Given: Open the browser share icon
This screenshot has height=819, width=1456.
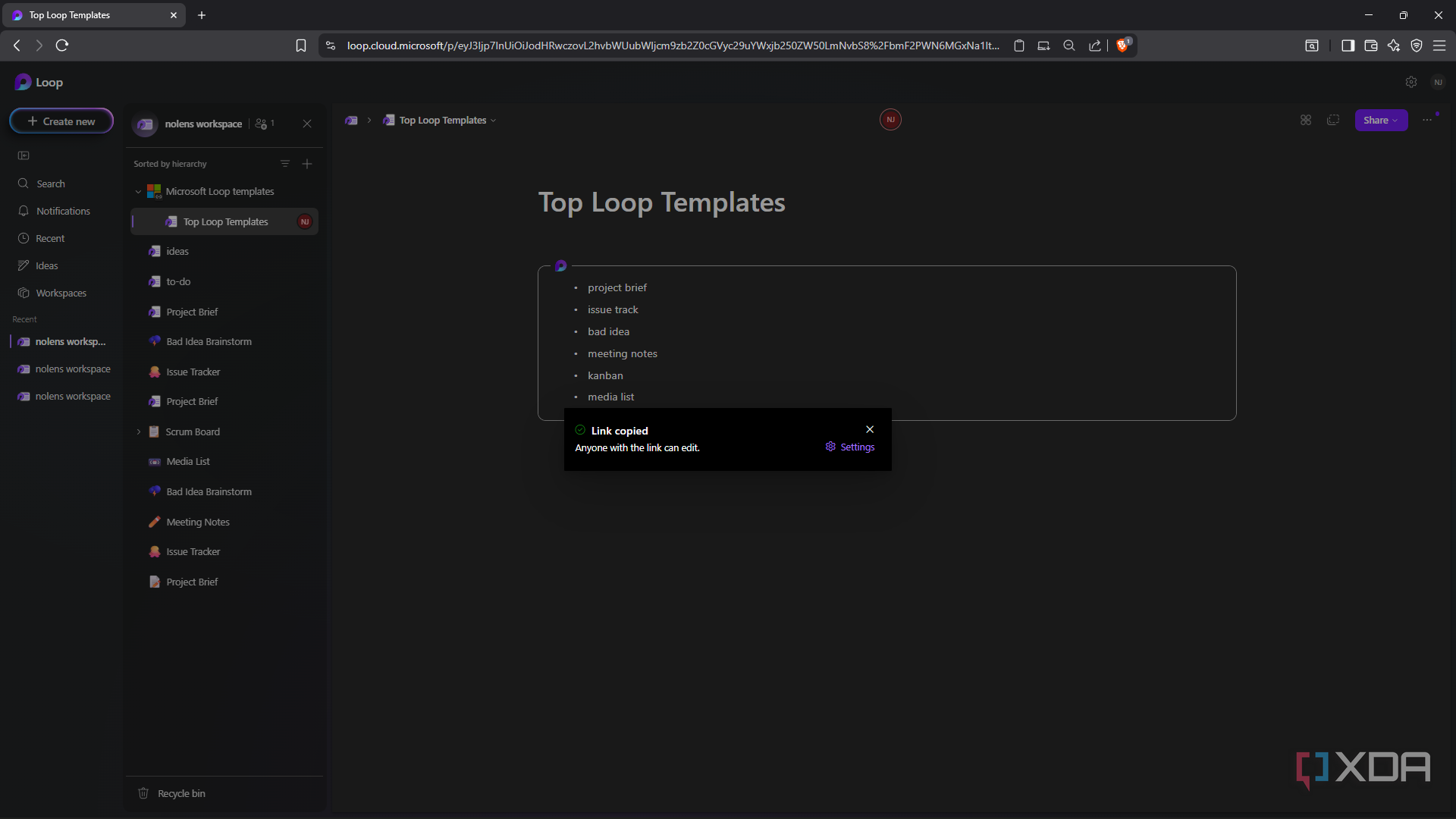Looking at the screenshot, I should pos(1094,45).
